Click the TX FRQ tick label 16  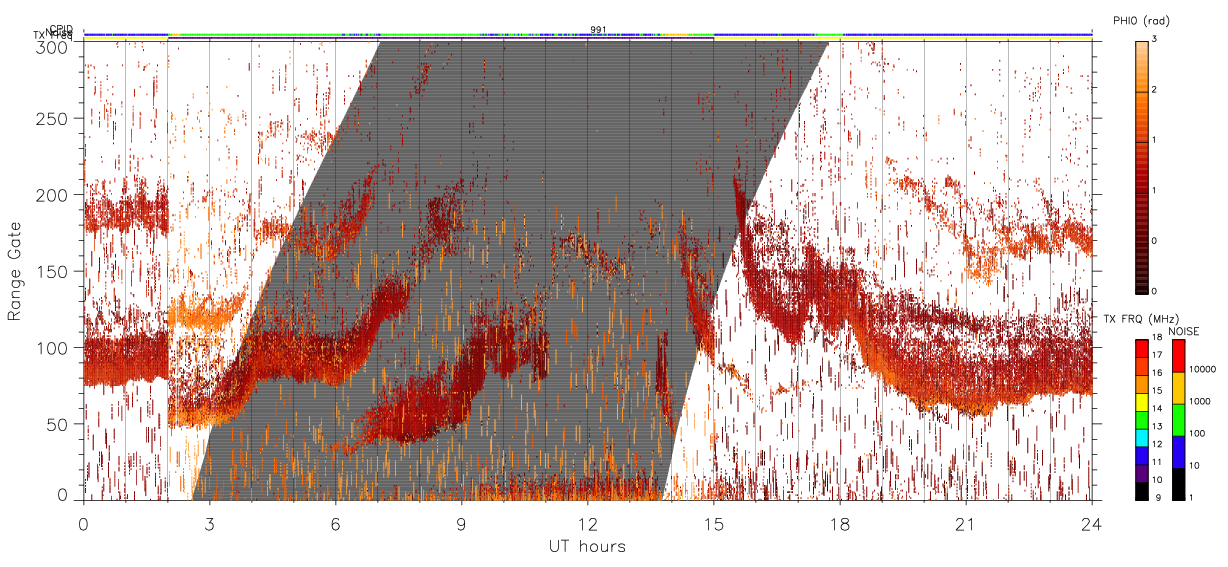pyautogui.click(x=1158, y=373)
